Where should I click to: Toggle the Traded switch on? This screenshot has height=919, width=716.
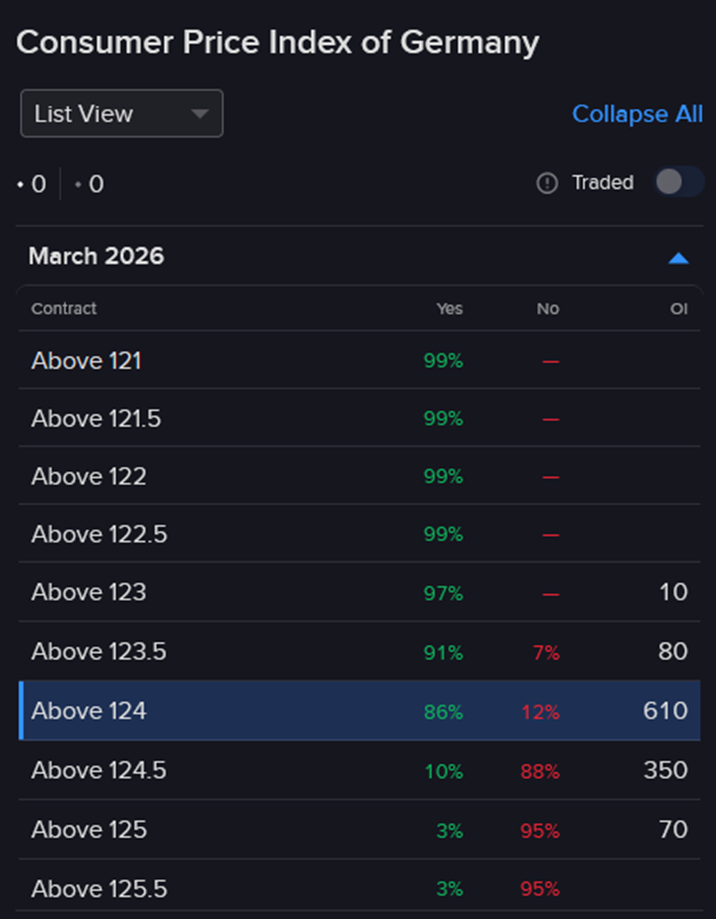[679, 182]
